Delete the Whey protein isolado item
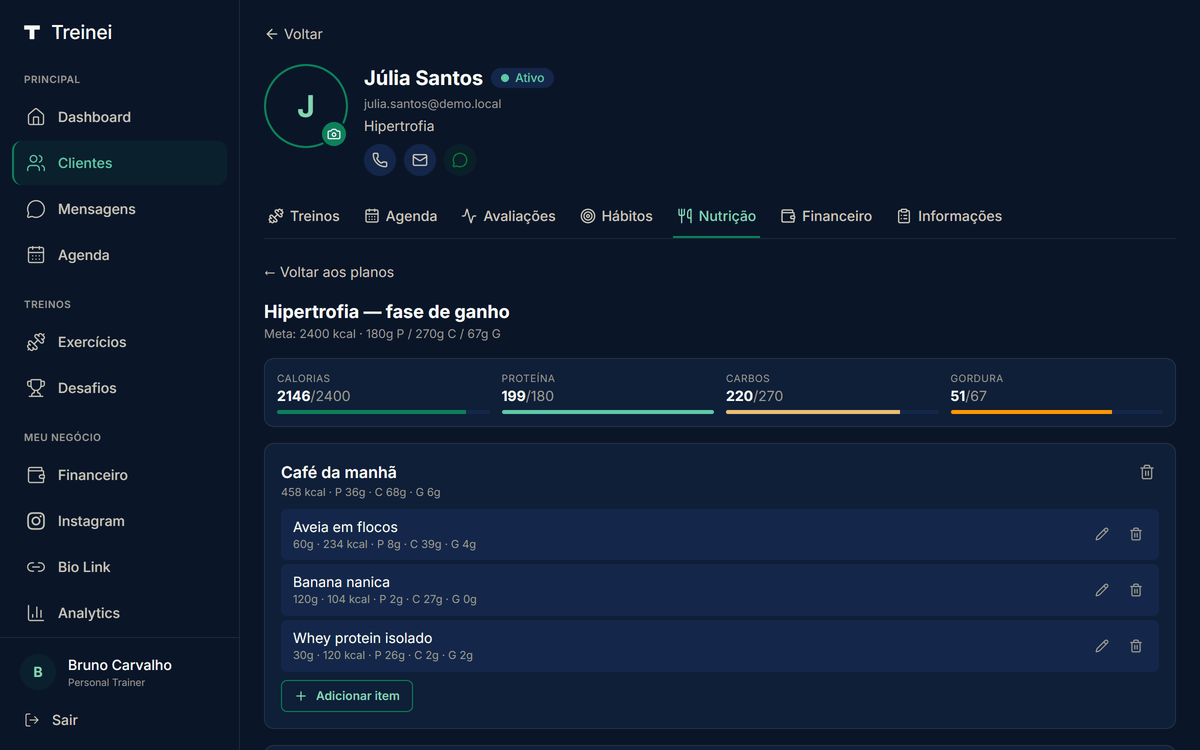Image resolution: width=1200 pixels, height=750 pixels. point(1136,646)
